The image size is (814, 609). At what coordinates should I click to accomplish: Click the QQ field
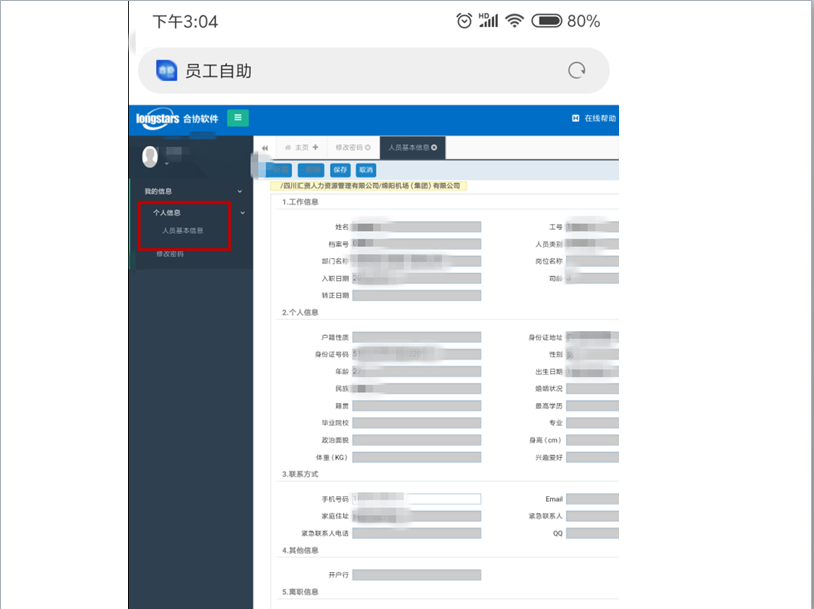click(x=592, y=533)
